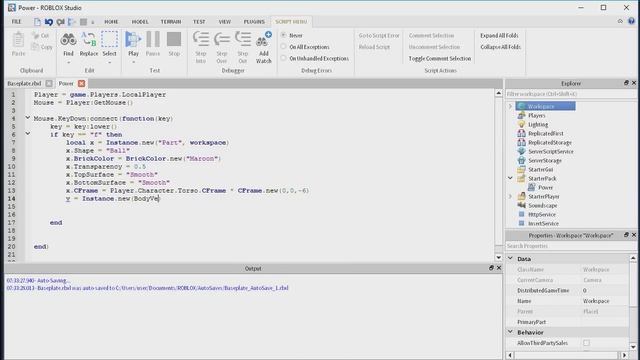Open Find with the binoculars icon

[68, 40]
